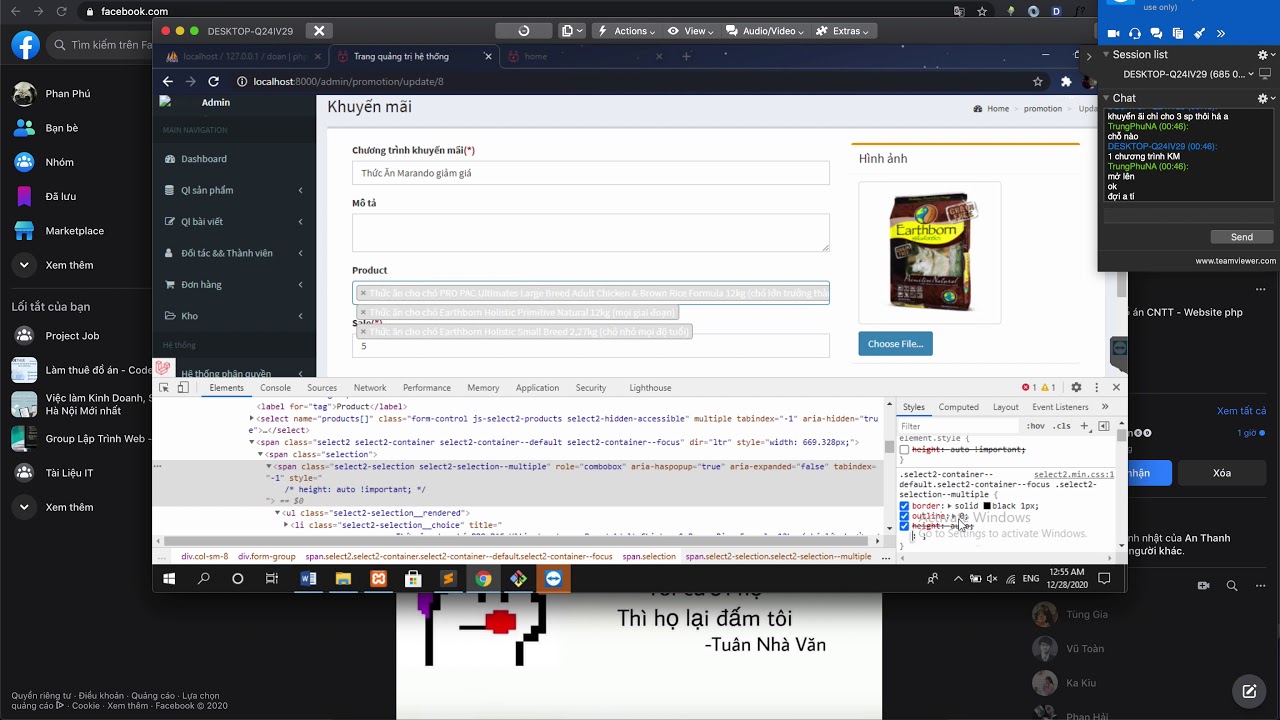Screen dimensions: 1280x720
Task: Switch to Network tab in DevTools
Action: (x=369, y=388)
